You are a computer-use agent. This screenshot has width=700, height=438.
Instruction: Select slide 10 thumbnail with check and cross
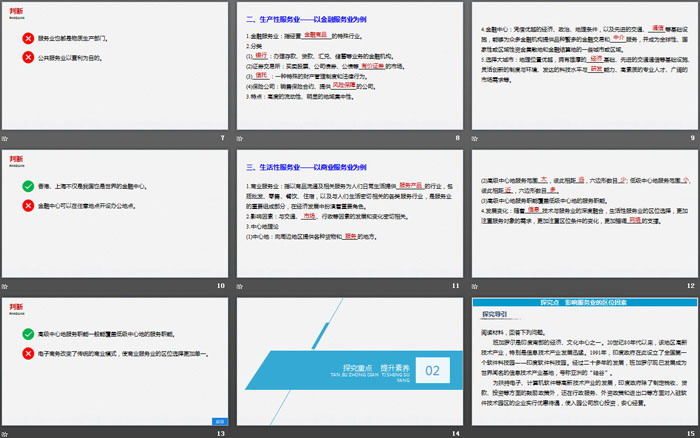coord(115,214)
